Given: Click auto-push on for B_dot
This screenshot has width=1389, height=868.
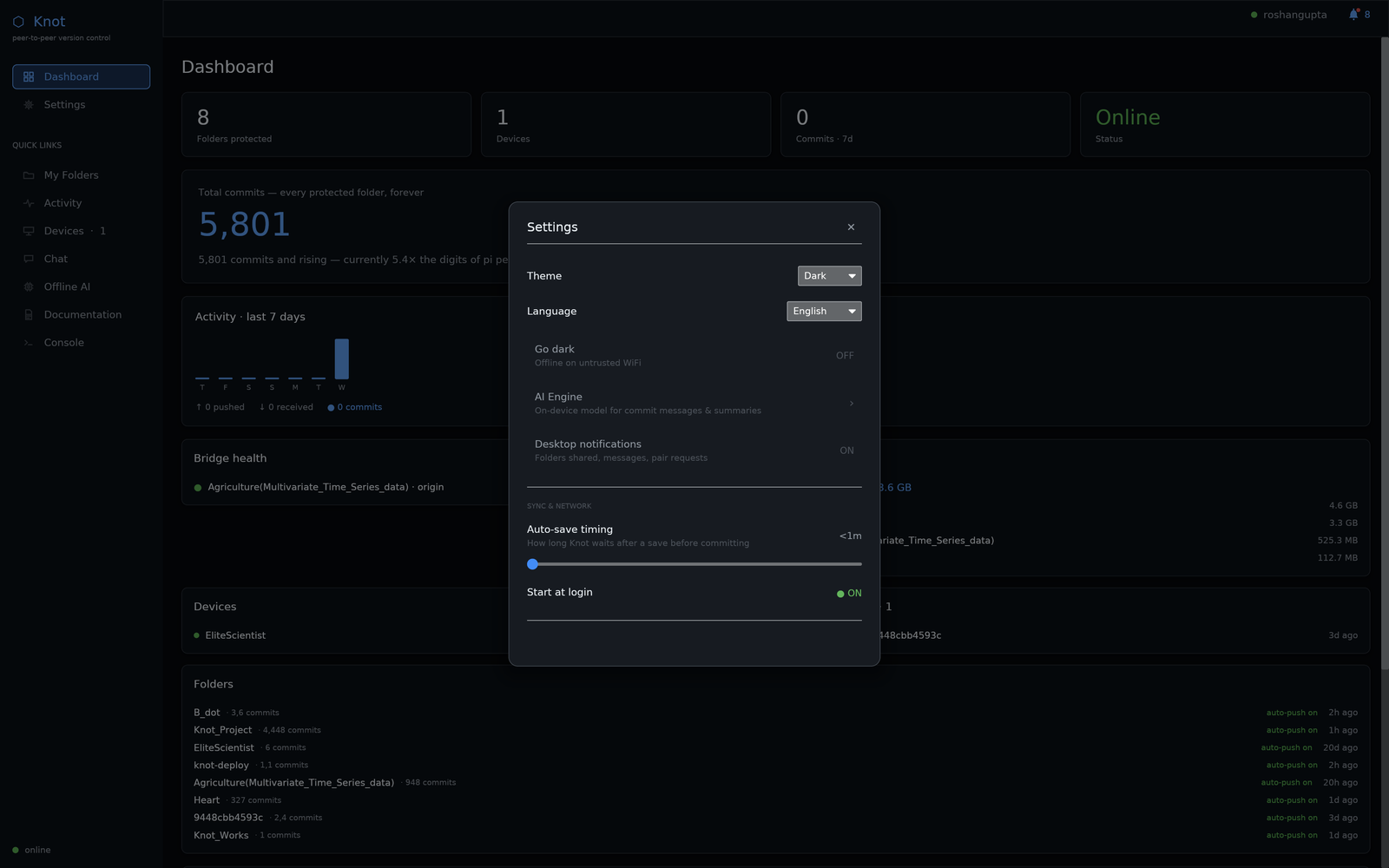Looking at the screenshot, I should coord(1292,713).
